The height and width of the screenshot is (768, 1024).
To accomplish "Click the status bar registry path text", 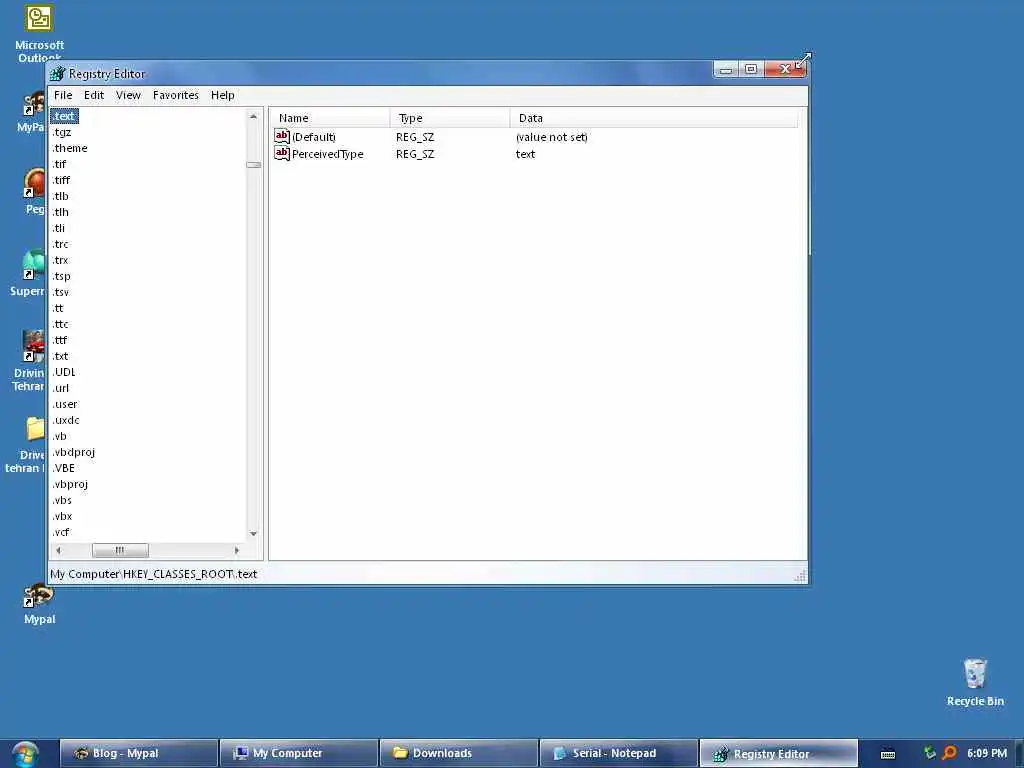I will click(153, 574).
